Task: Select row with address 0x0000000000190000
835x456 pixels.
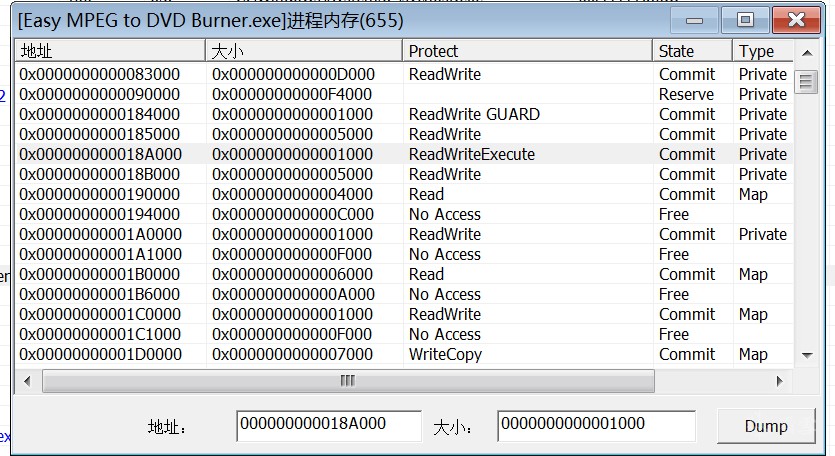Action: coord(404,194)
